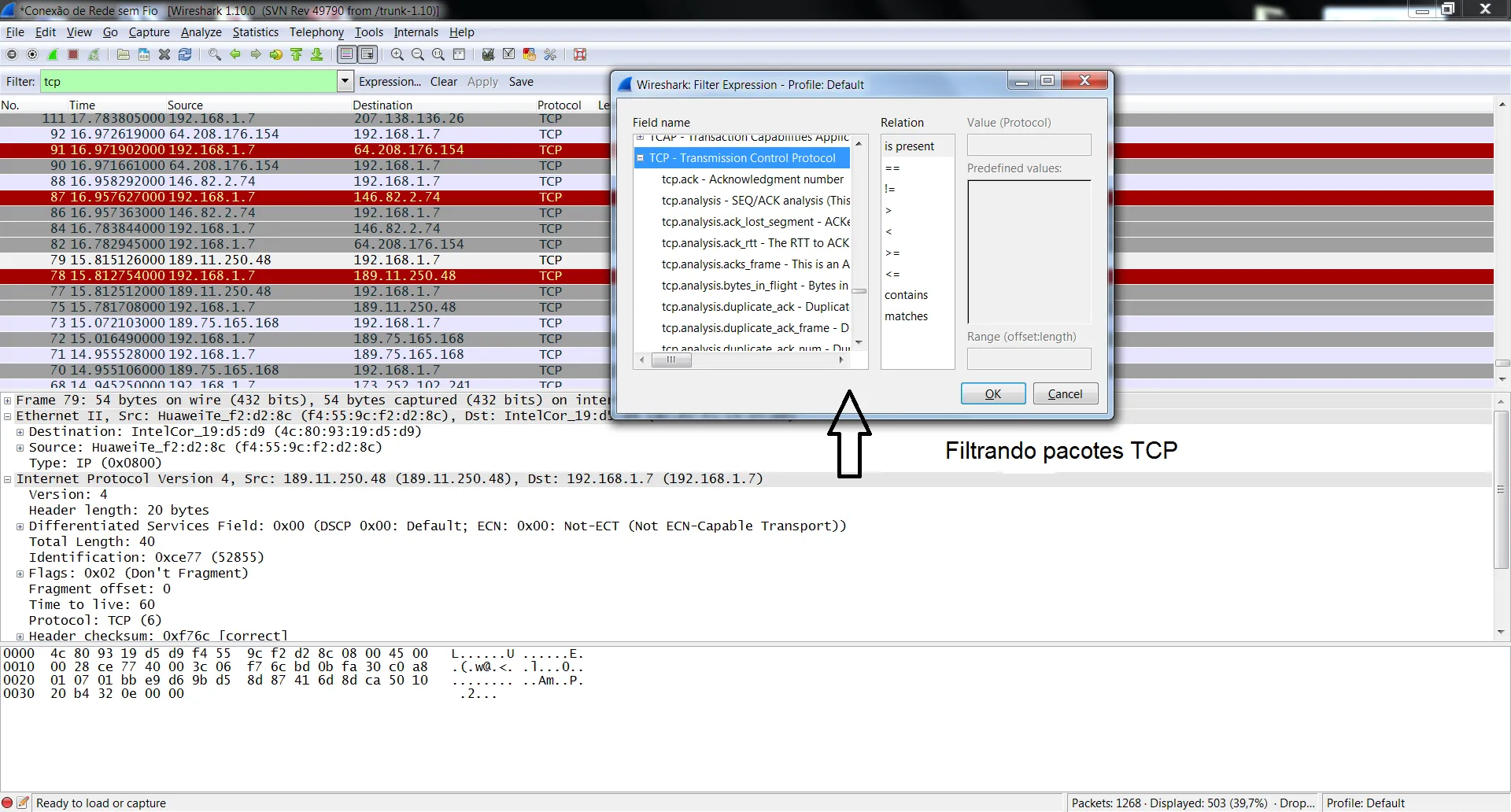Click the help lifebuoy toolbar icon
The height and width of the screenshot is (812, 1511).
click(580, 54)
